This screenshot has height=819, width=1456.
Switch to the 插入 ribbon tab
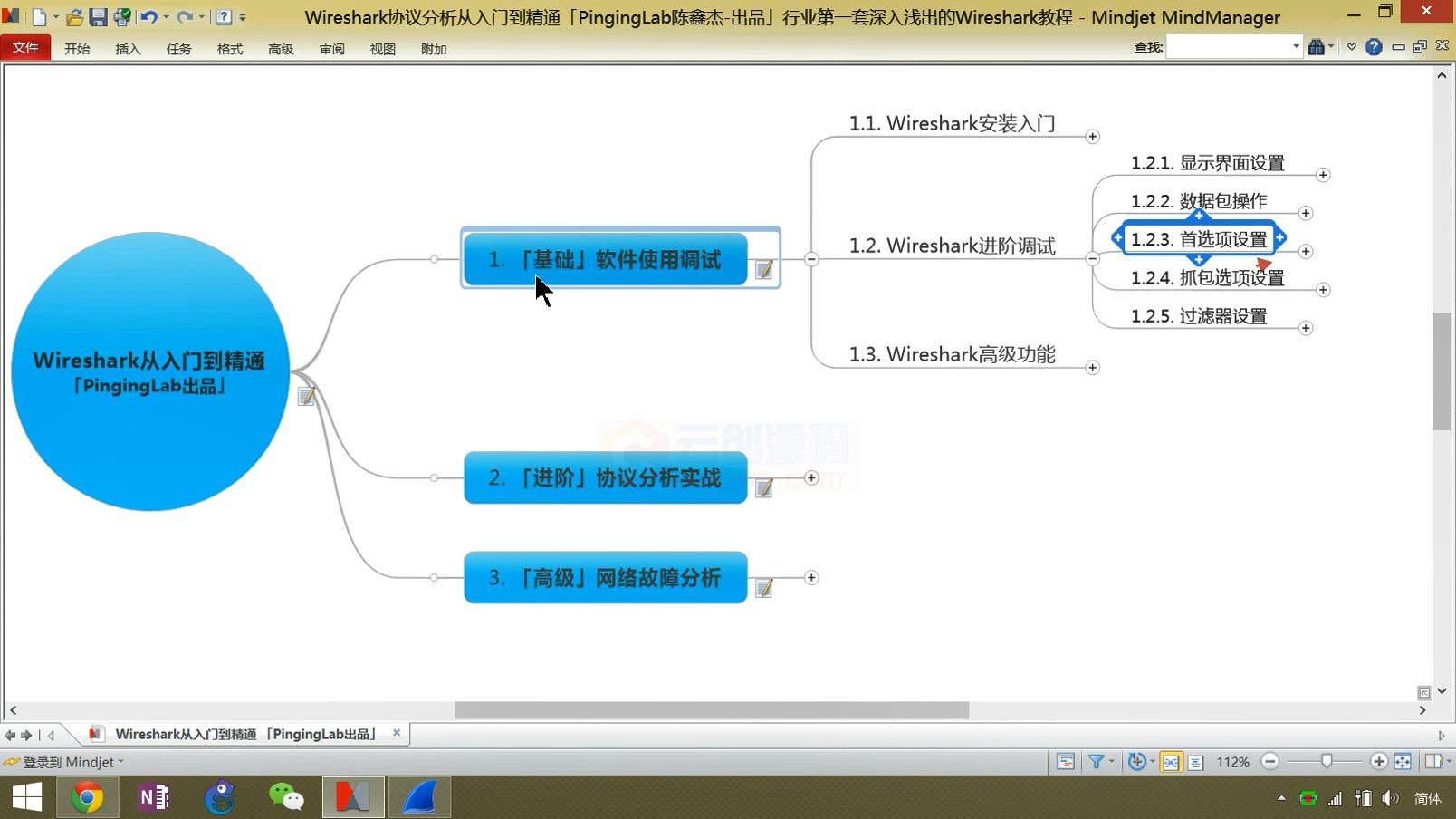(x=128, y=49)
